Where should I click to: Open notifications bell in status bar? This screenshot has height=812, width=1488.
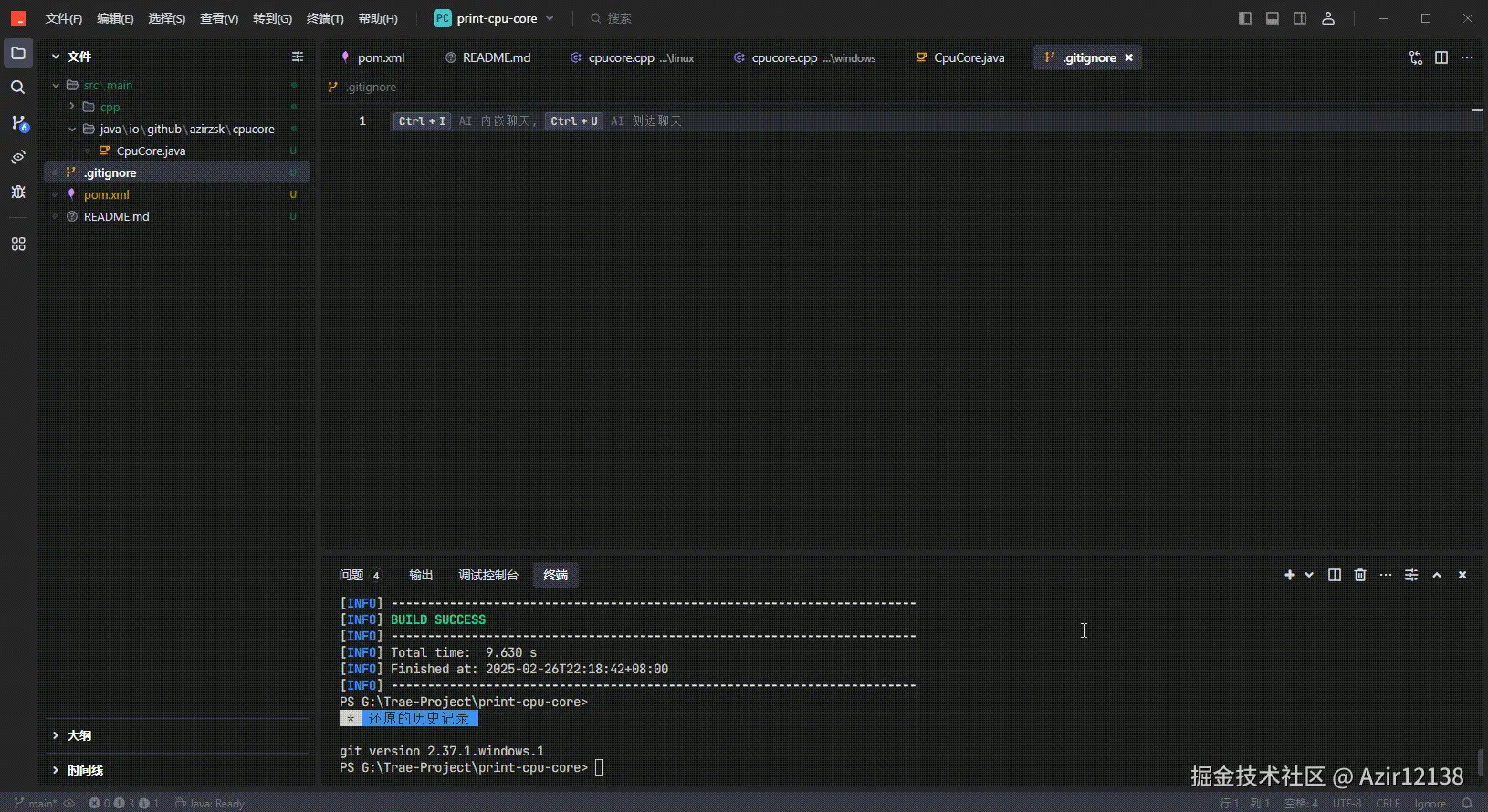pyautogui.click(x=1467, y=803)
